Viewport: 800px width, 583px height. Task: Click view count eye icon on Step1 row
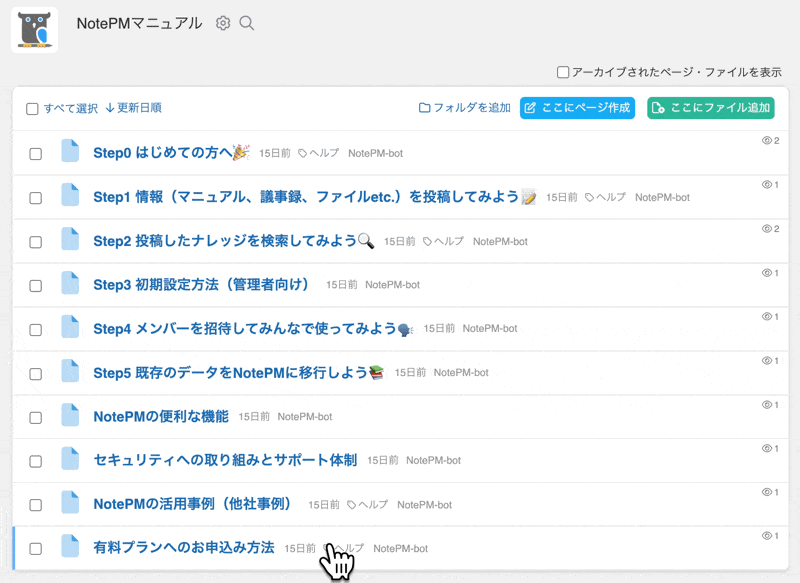pos(766,185)
